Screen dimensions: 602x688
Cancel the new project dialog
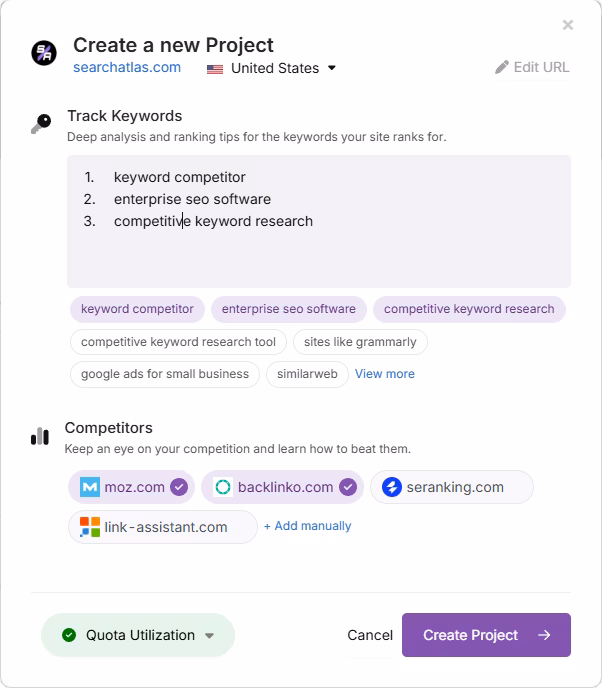click(370, 635)
